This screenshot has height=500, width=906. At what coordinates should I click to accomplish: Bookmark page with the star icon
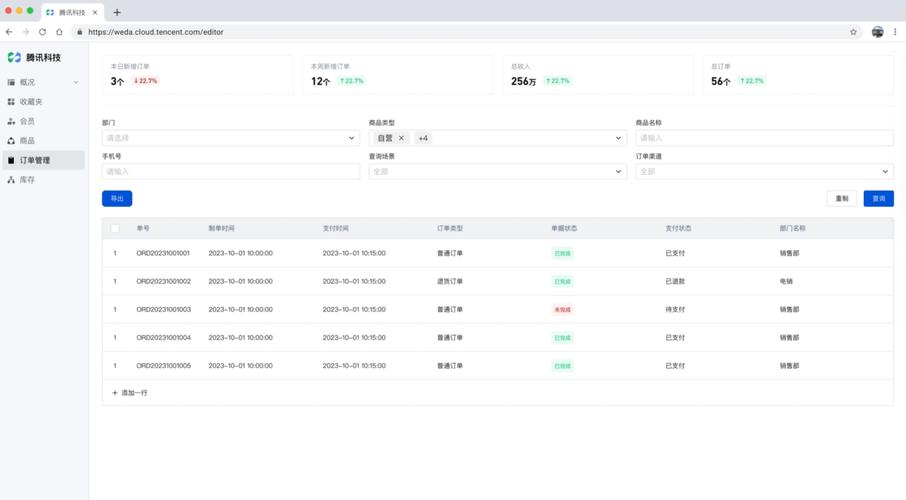tap(853, 32)
